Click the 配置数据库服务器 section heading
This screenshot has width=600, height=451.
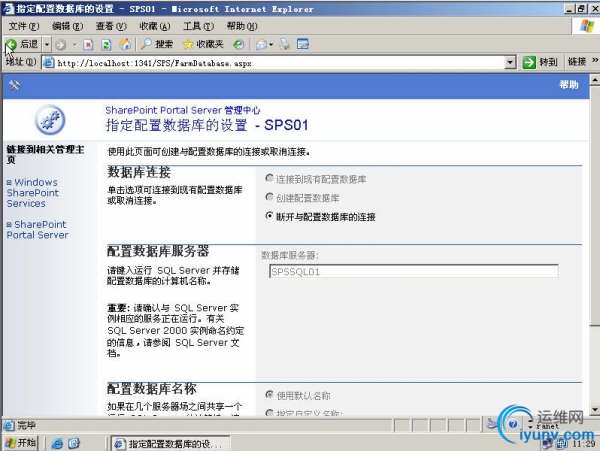click(158, 251)
